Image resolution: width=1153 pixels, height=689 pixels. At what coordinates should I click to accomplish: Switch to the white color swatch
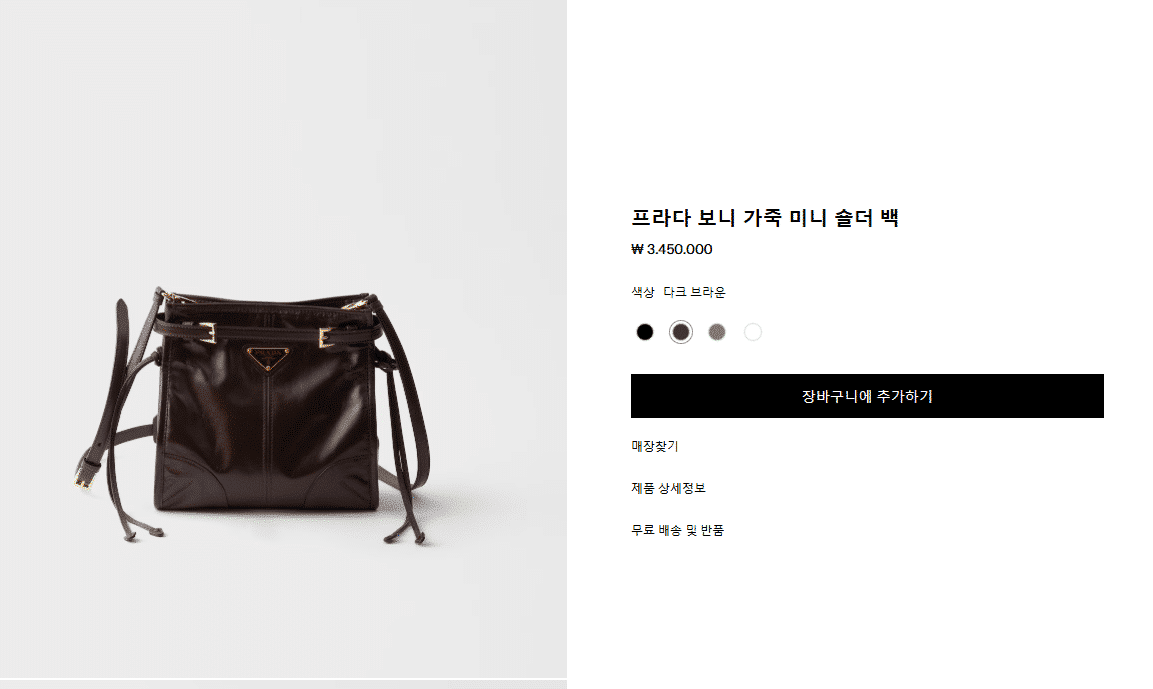[x=753, y=332]
